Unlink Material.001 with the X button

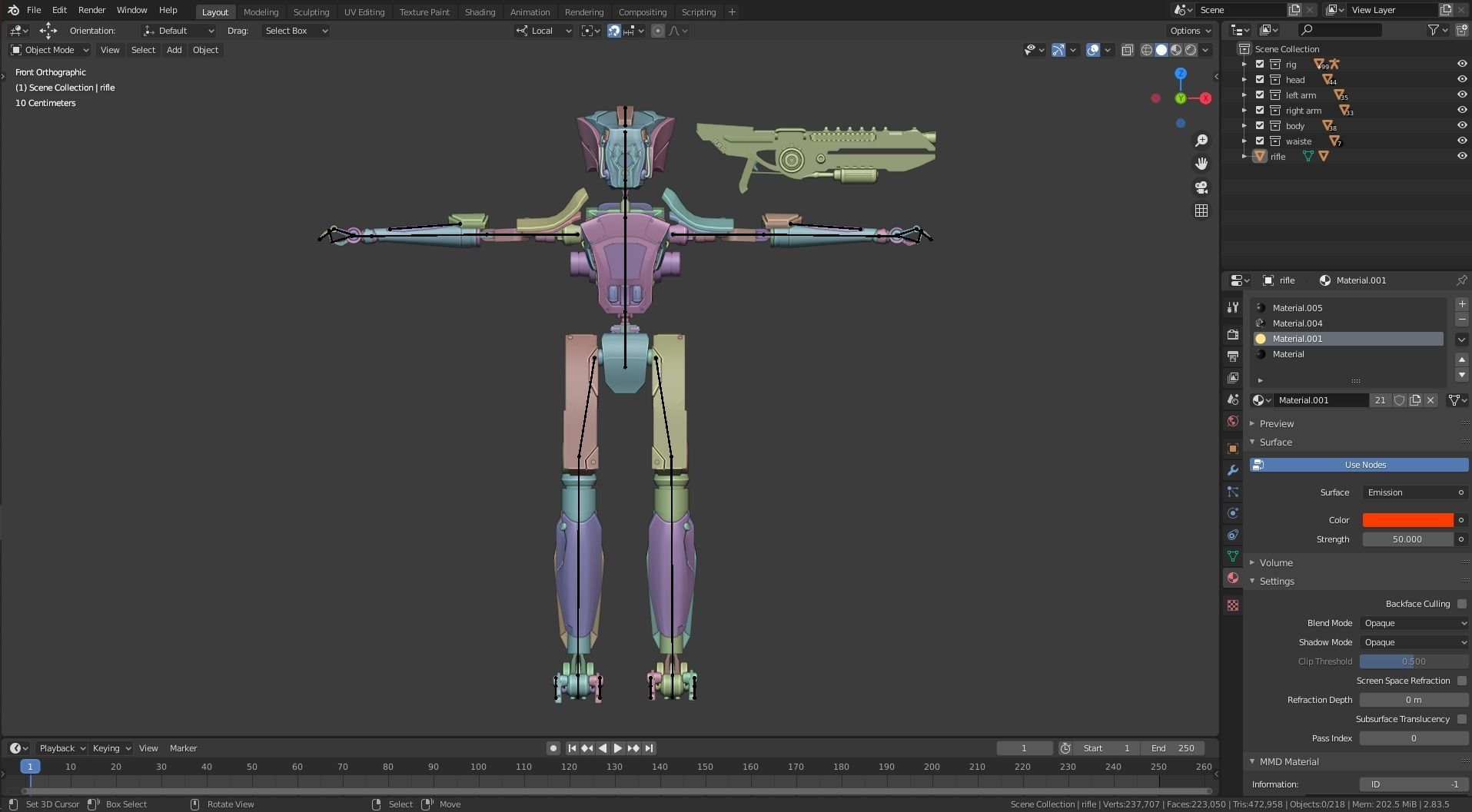pyautogui.click(x=1430, y=400)
